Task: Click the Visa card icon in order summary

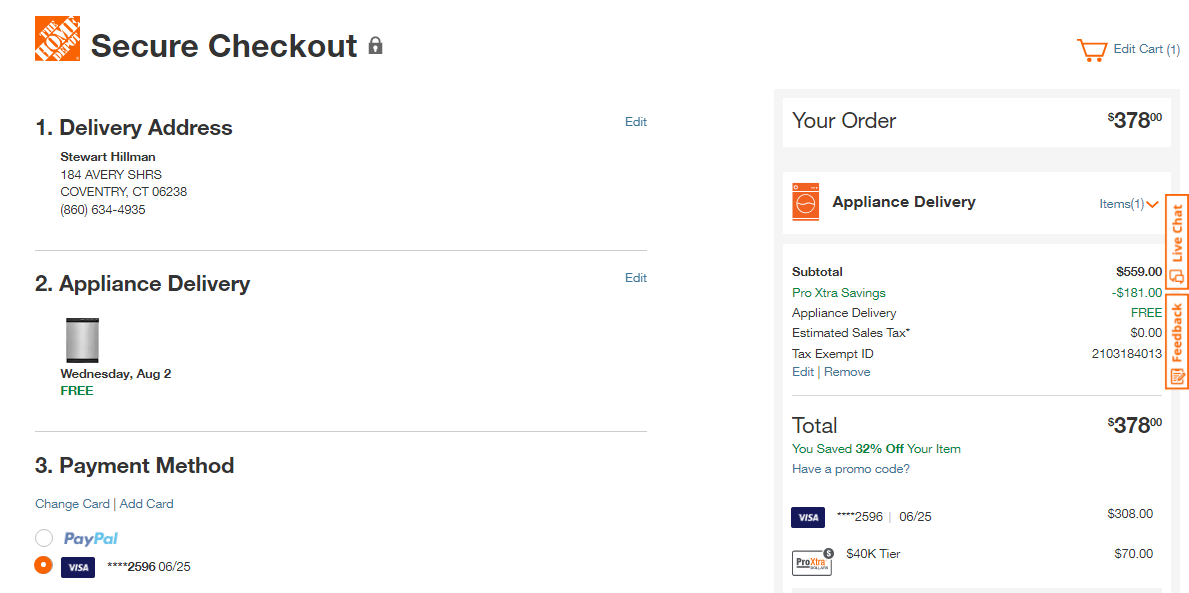Action: [x=808, y=517]
